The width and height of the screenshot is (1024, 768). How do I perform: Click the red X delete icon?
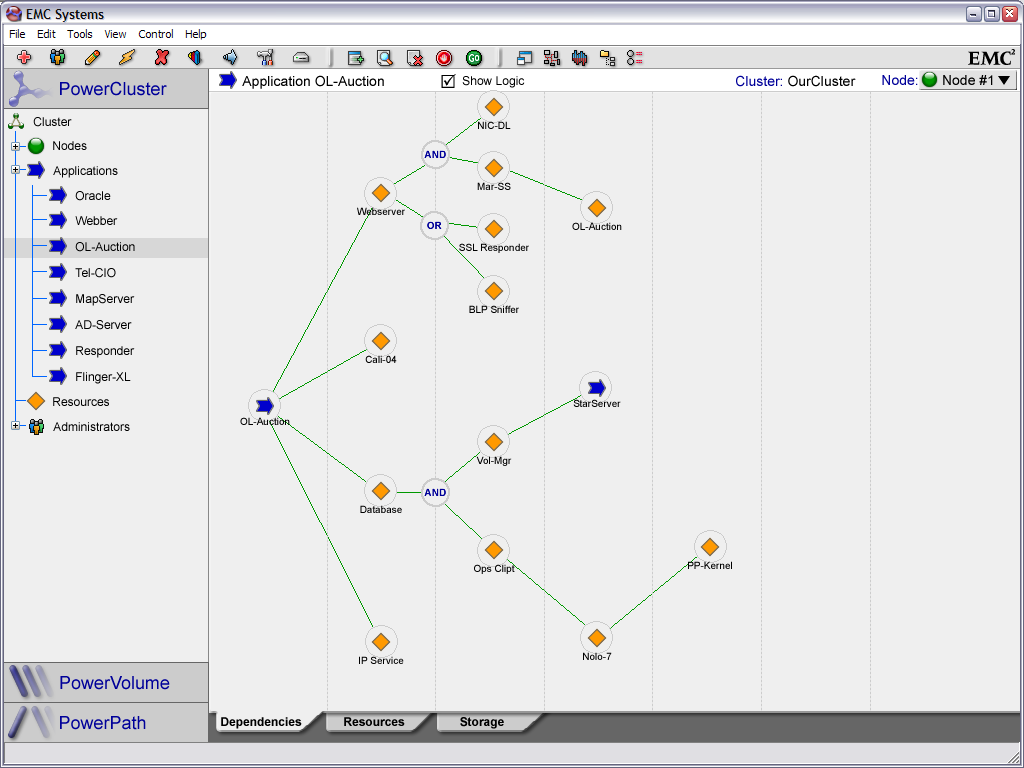tap(161, 57)
